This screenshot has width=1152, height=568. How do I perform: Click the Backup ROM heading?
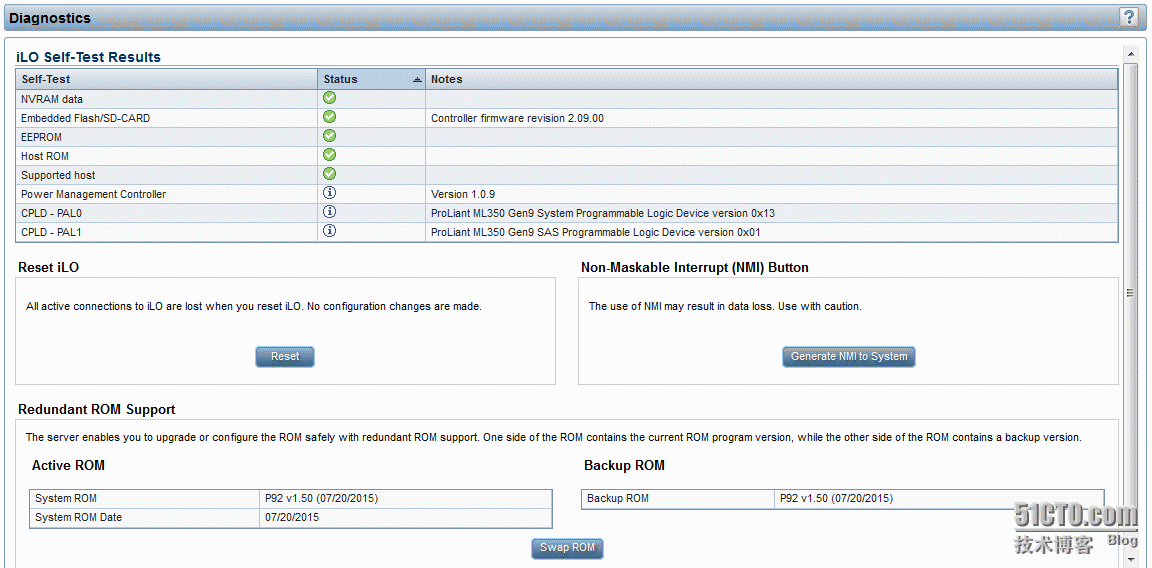(x=624, y=466)
